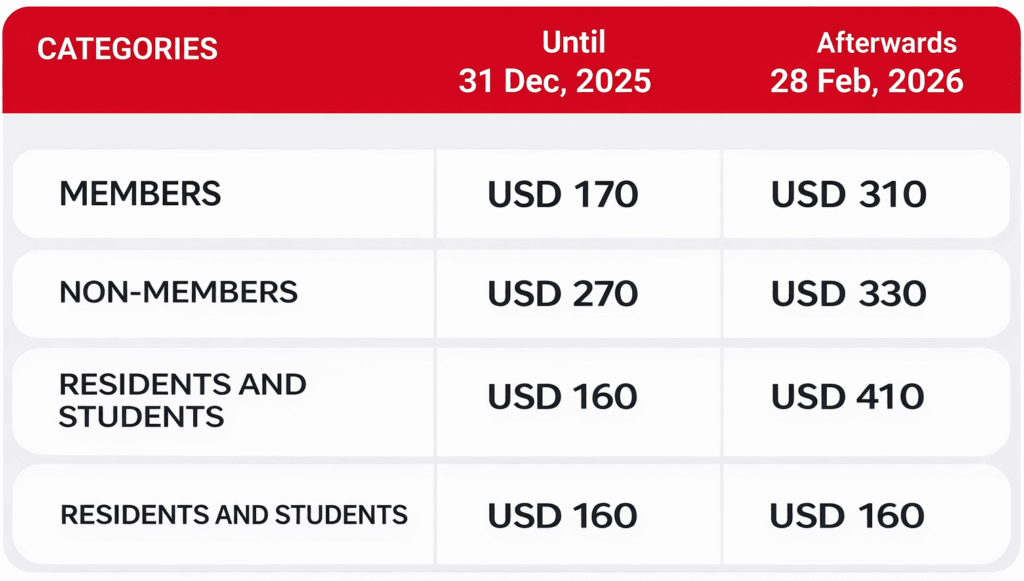Click USD 160 left of USD 410
The width and height of the screenshot is (1024, 581).
(x=563, y=397)
